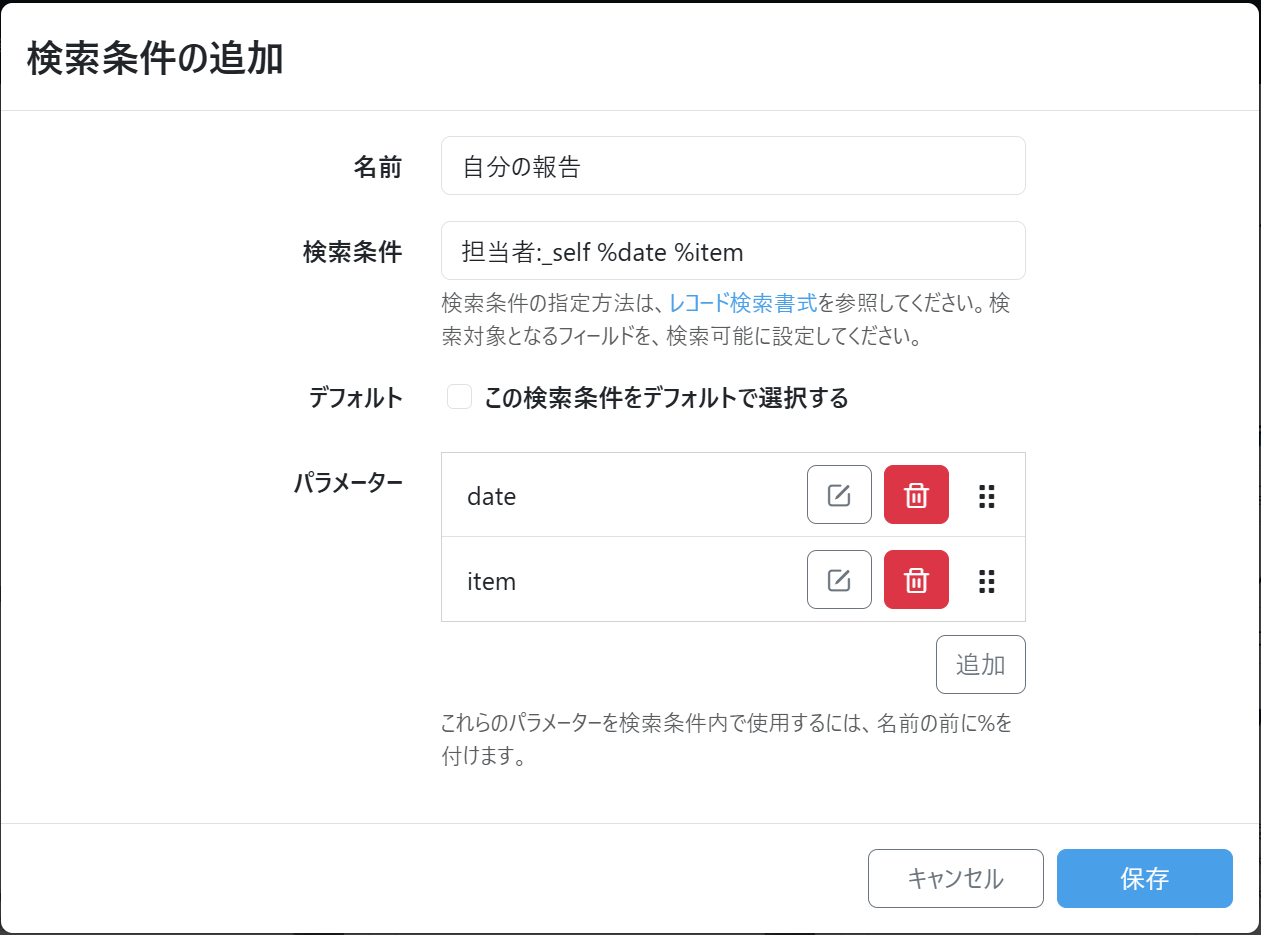The width and height of the screenshot is (1261, 935).
Task: Open the レコード検索書式 link
Action: (x=743, y=302)
